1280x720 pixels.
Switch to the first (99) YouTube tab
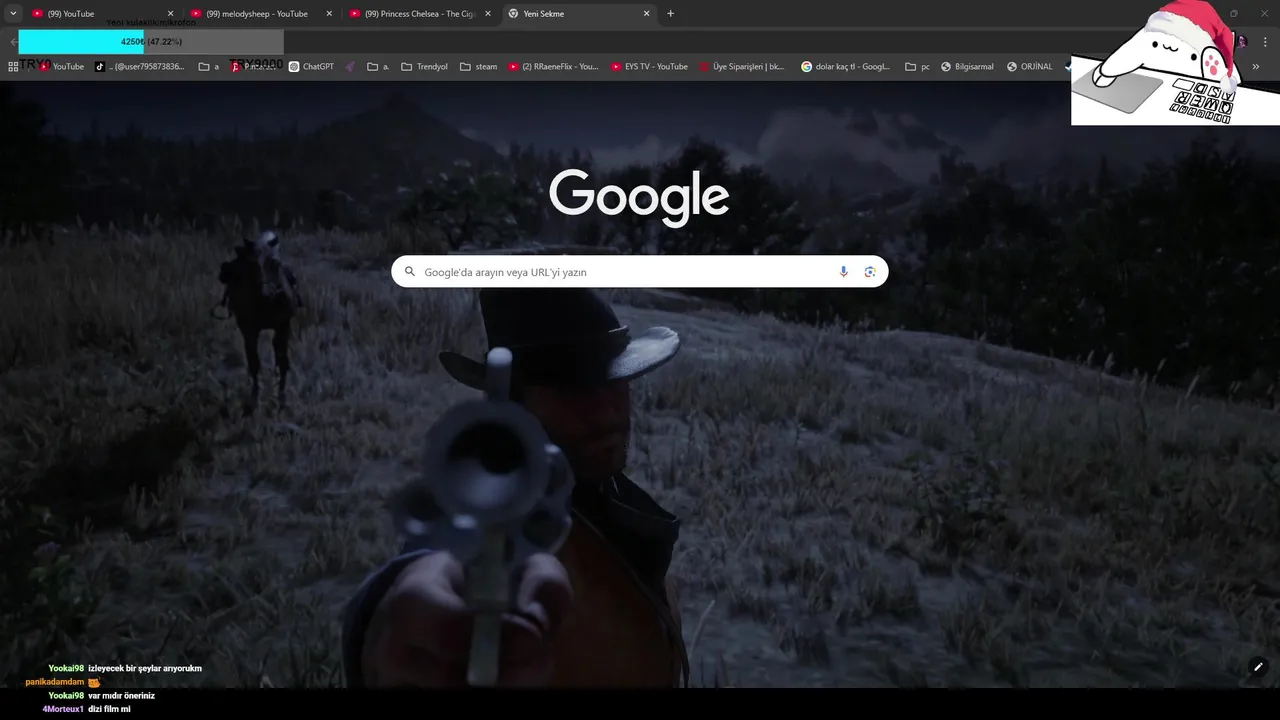click(x=102, y=14)
